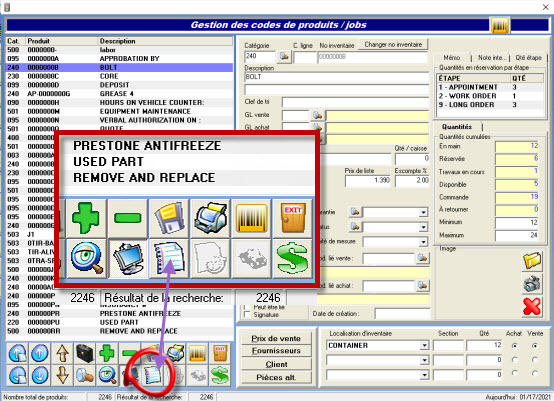Open Pièces alt.

pos(276,378)
